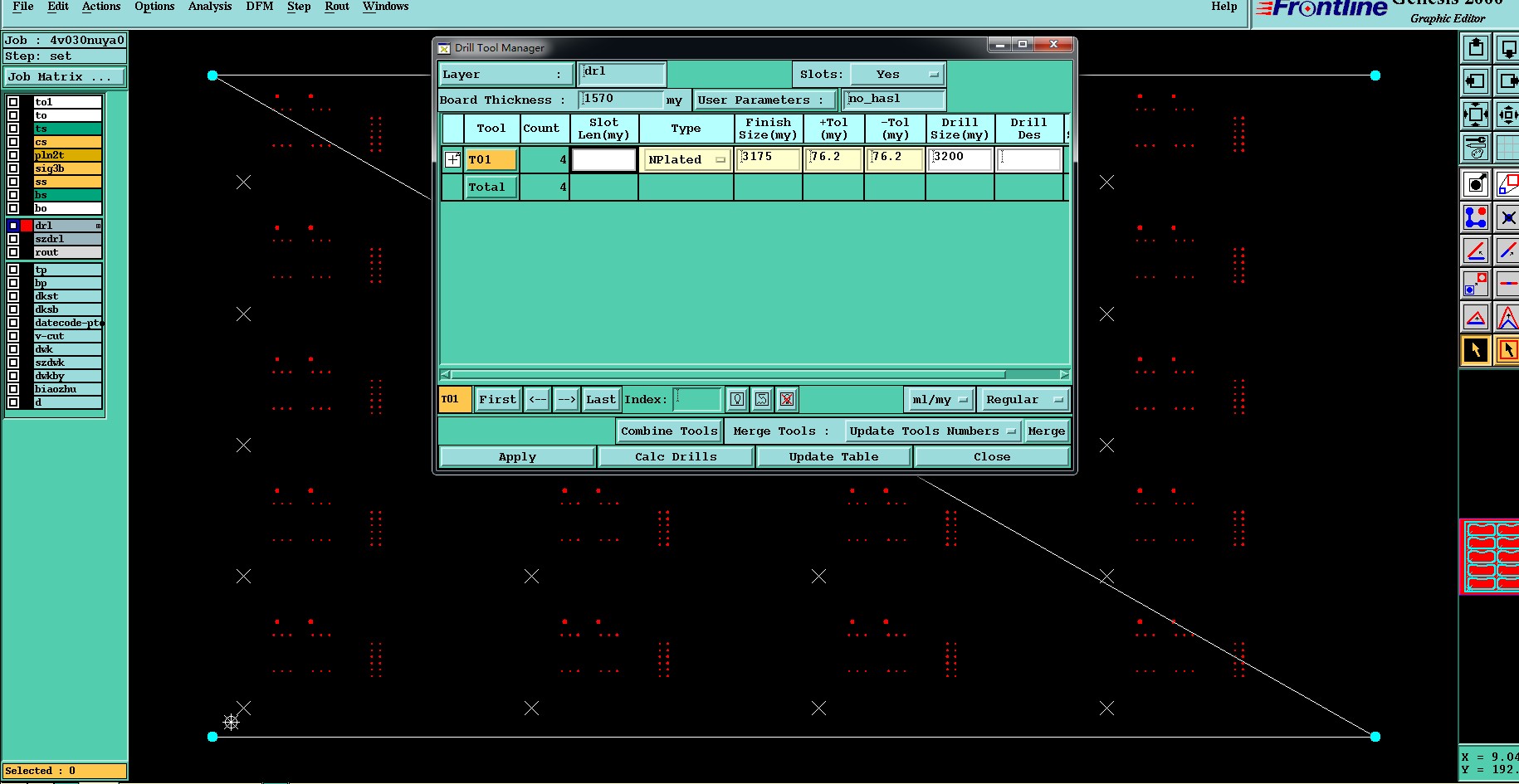Select the red and blue squares move tool
1519x784 pixels.
coord(1476,284)
